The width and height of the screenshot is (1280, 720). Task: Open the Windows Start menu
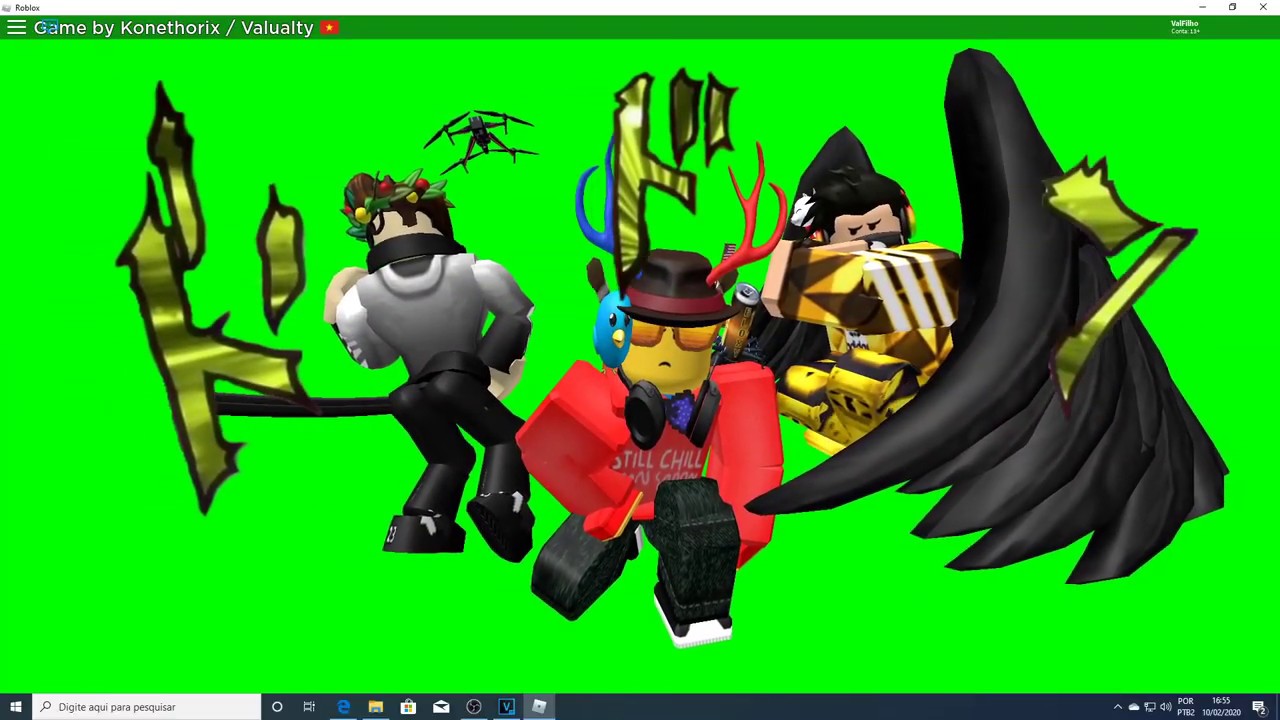point(16,707)
